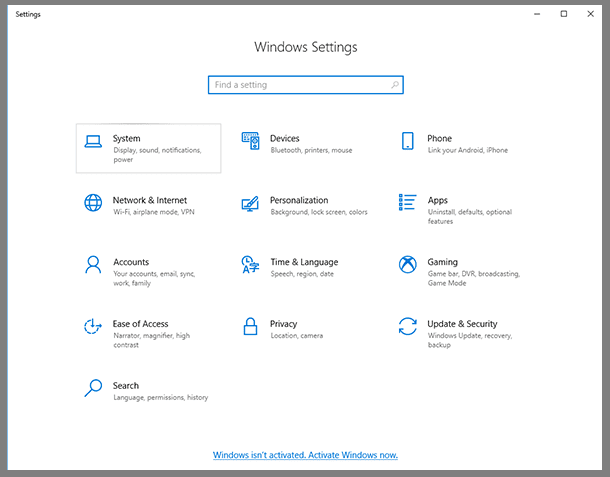Viewport: 610px width, 477px height.
Task: Open the Apps list icon
Action: pyautogui.click(x=407, y=203)
